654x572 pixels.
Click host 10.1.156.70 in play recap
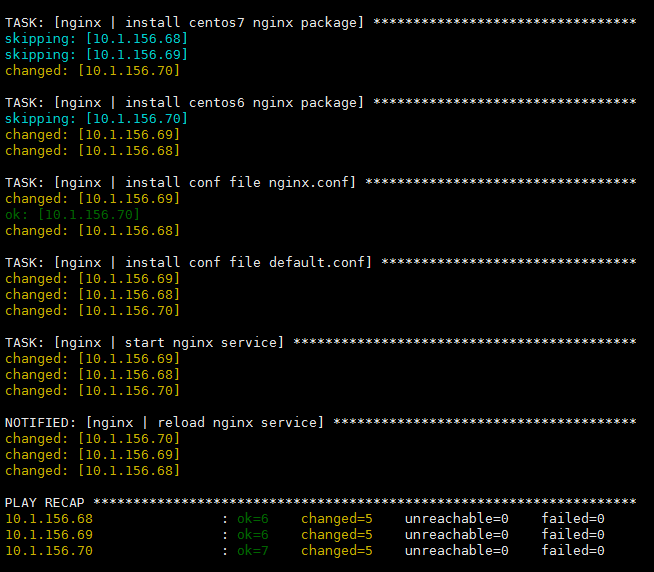pyautogui.click(x=49, y=551)
